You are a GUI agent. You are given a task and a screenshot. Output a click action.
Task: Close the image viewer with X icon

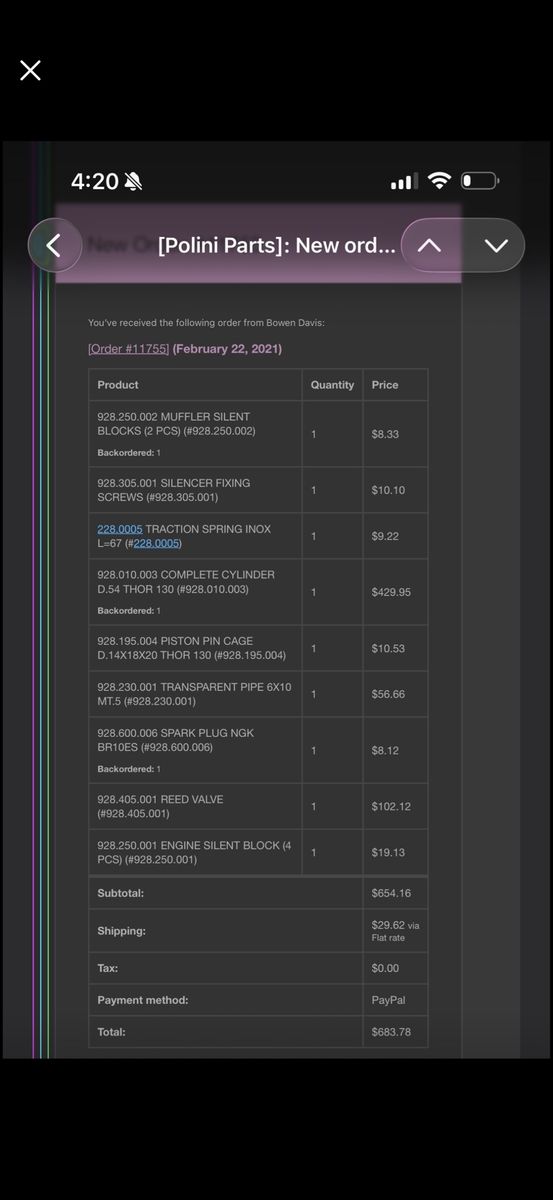(30, 70)
